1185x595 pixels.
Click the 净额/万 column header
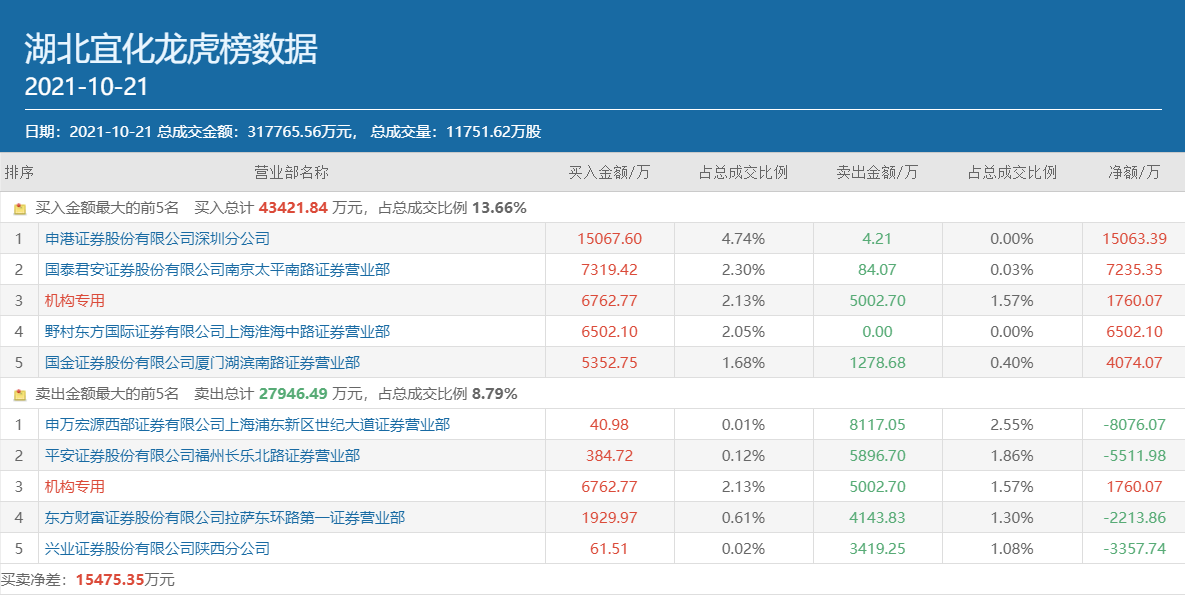pos(1134,172)
